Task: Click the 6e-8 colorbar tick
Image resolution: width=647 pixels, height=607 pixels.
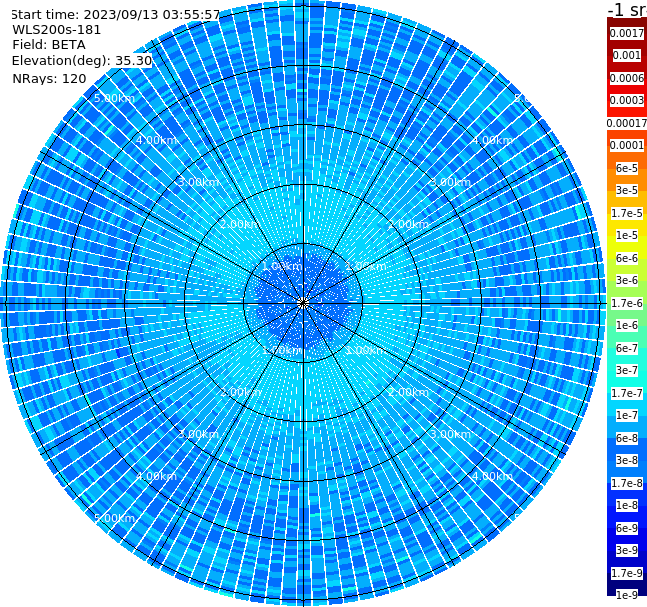Action: tap(627, 438)
